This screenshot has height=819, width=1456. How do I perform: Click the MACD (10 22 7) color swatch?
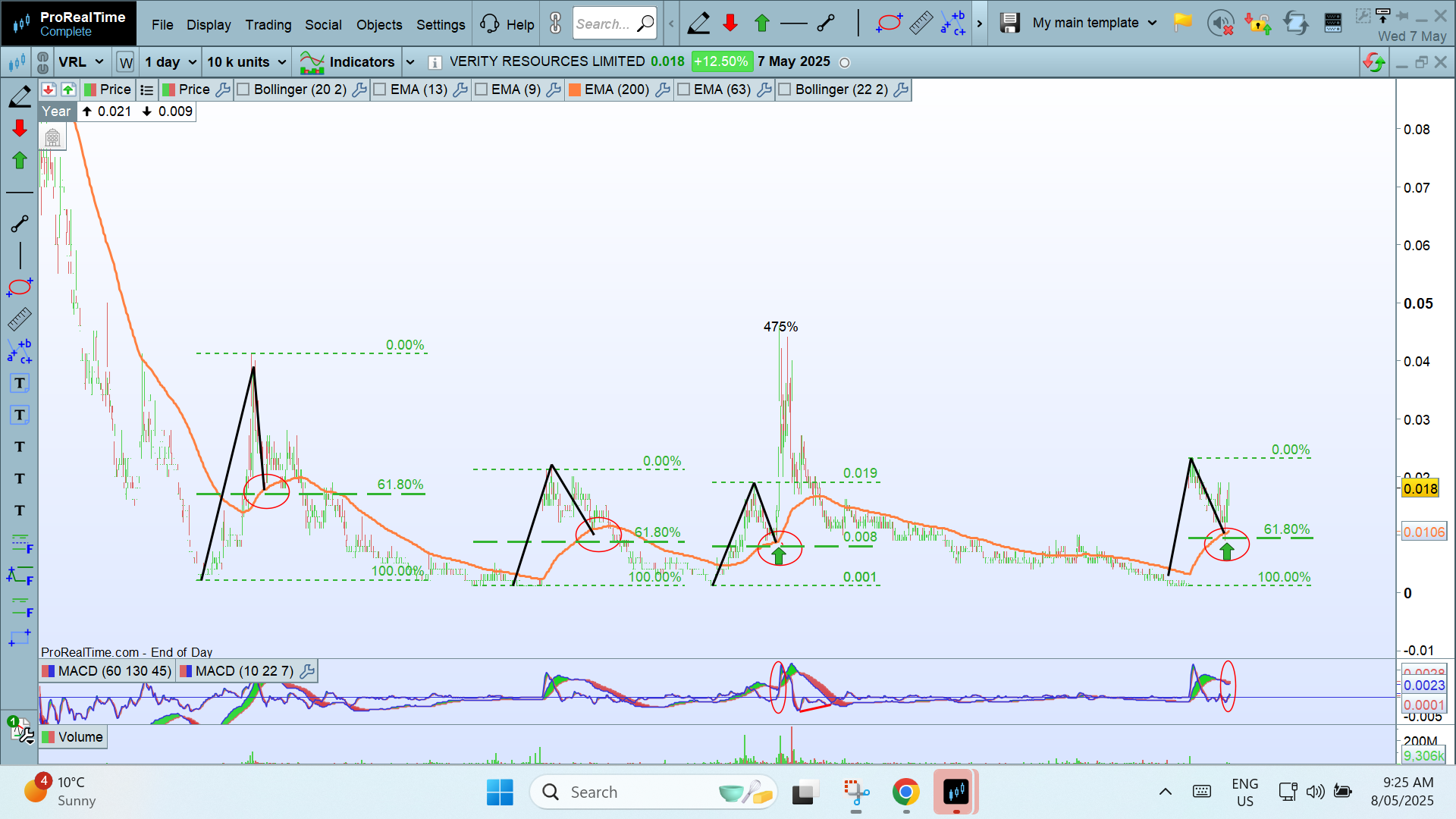185,671
